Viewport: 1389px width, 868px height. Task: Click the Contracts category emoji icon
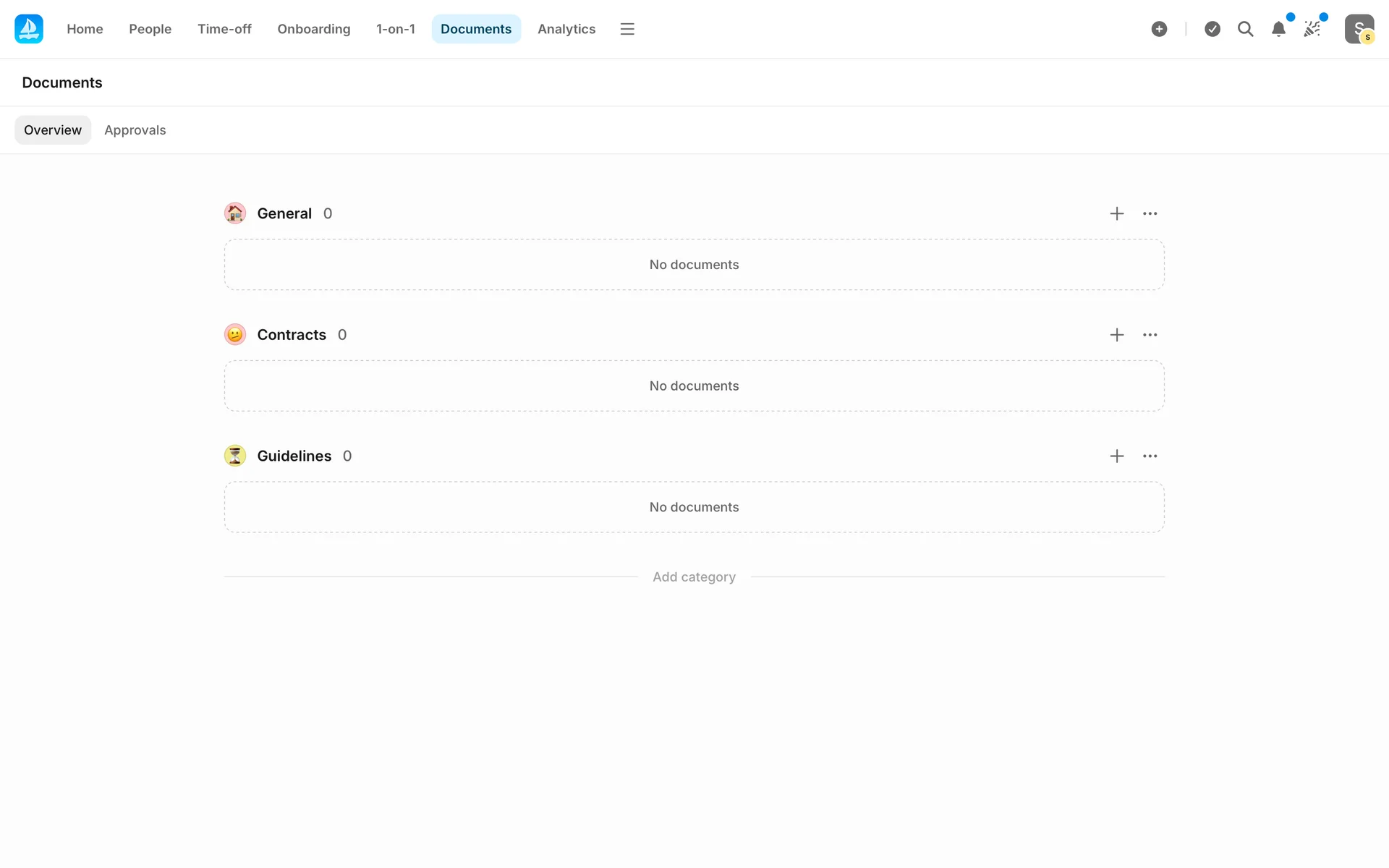pyautogui.click(x=235, y=335)
